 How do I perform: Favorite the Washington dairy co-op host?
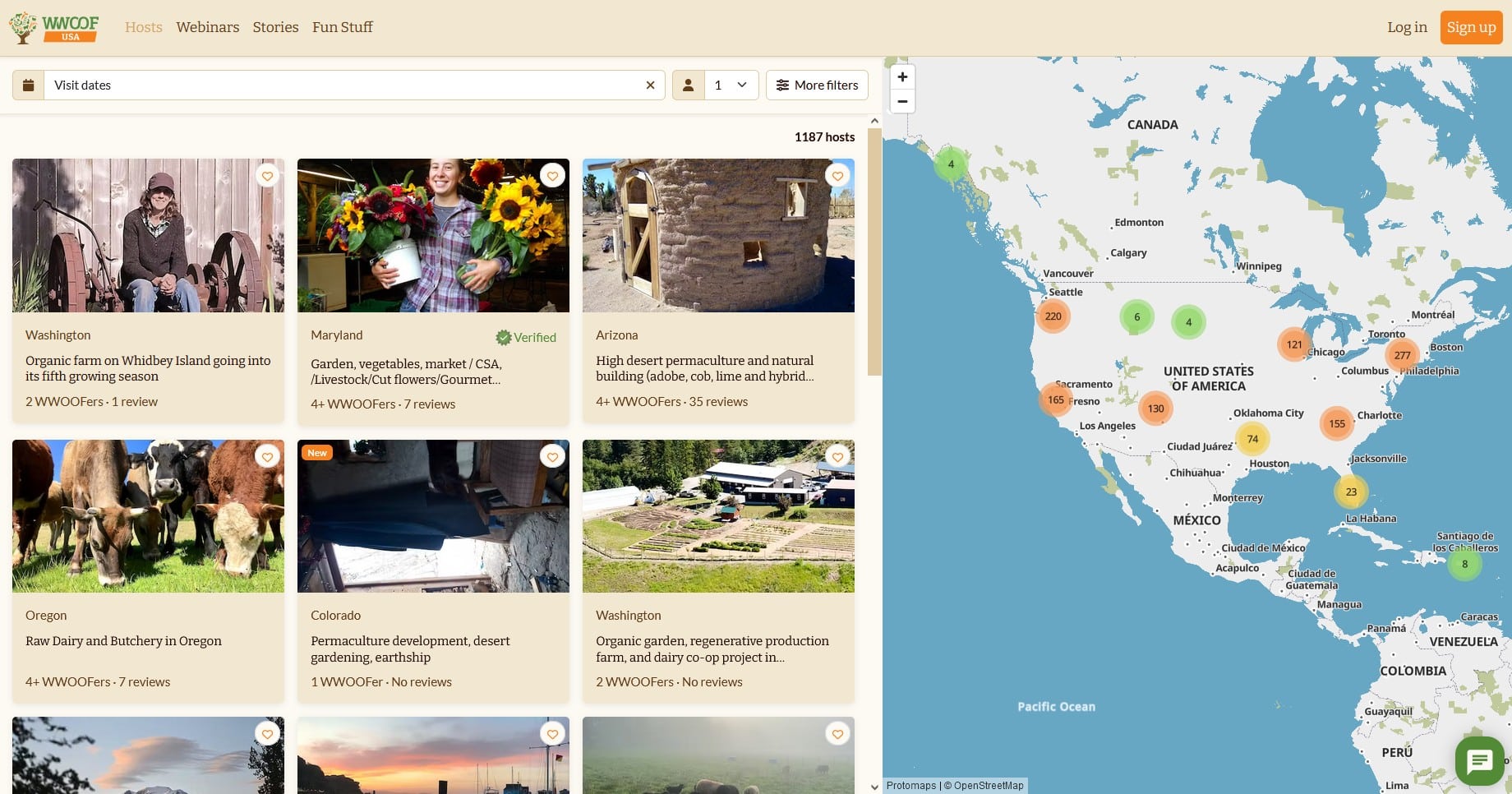[x=837, y=457]
